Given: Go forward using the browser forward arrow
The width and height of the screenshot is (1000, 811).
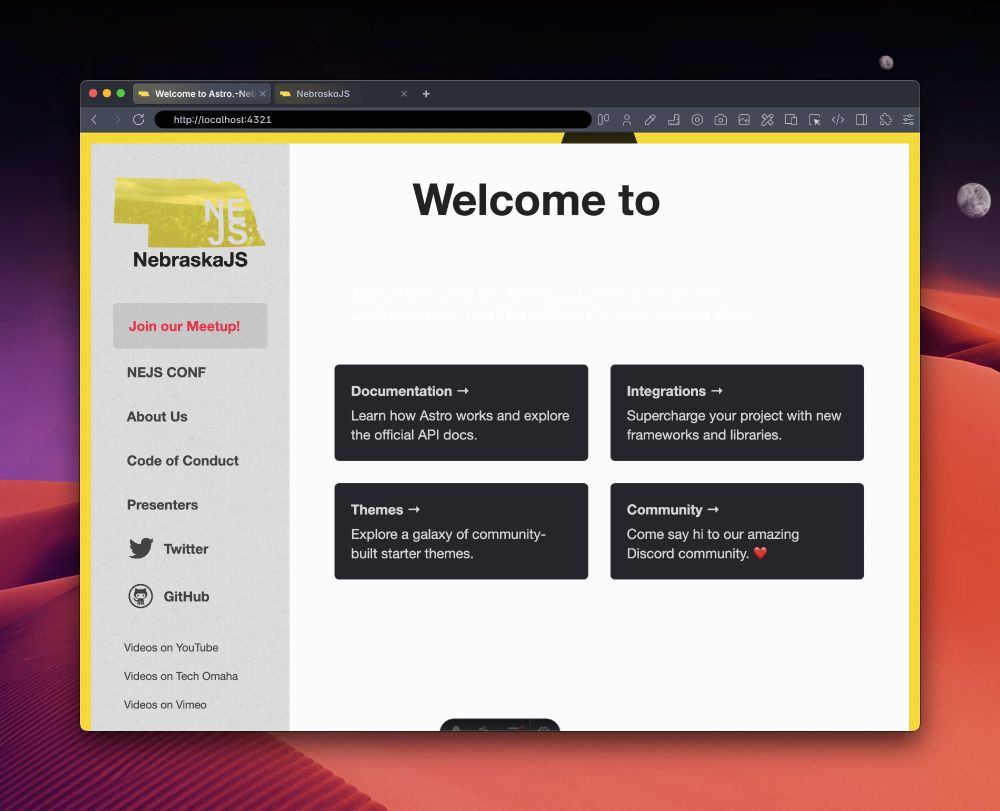Looking at the screenshot, I should pos(117,119).
